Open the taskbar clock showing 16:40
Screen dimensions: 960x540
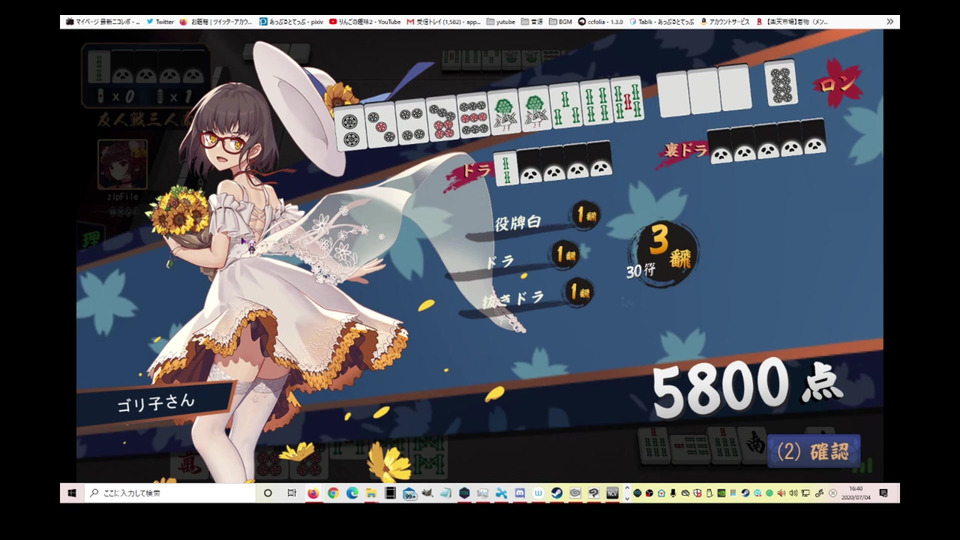click(856, 493)
